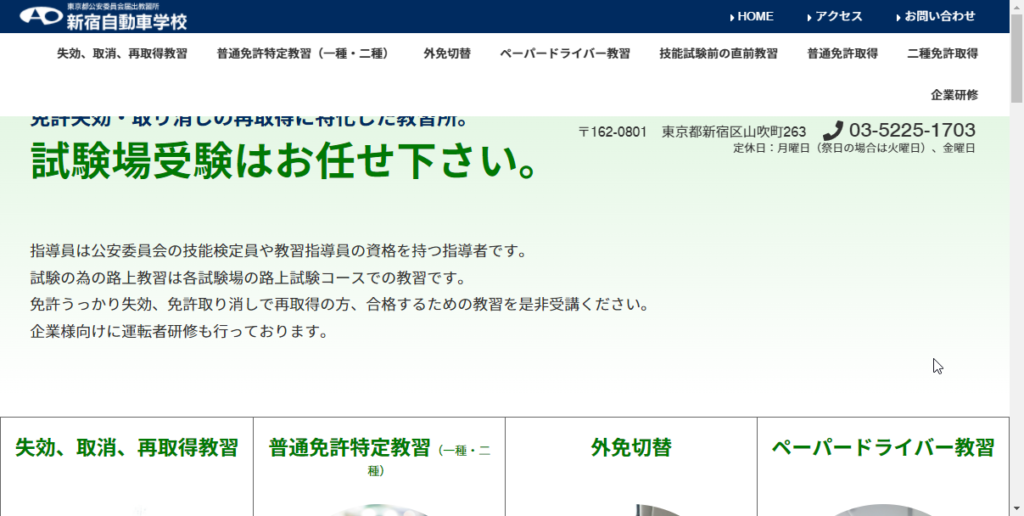This screenshot has width=1024, height=516.
Task: Click the scrollbar up arrow
Action: [1017, 6]
